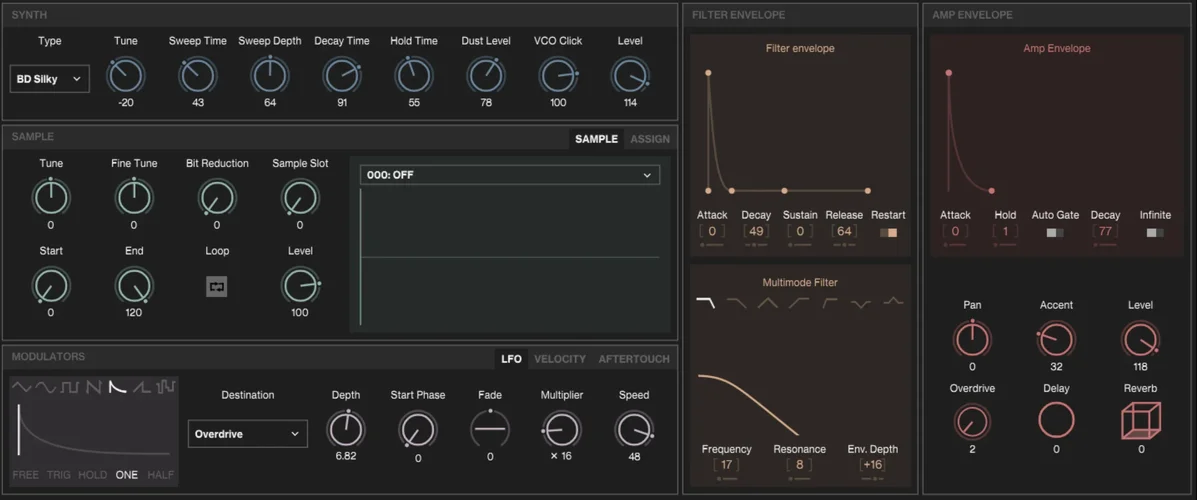1197x500 pixels.
Task: Select HALF LFO mode
Action: [x=161, y=475]
